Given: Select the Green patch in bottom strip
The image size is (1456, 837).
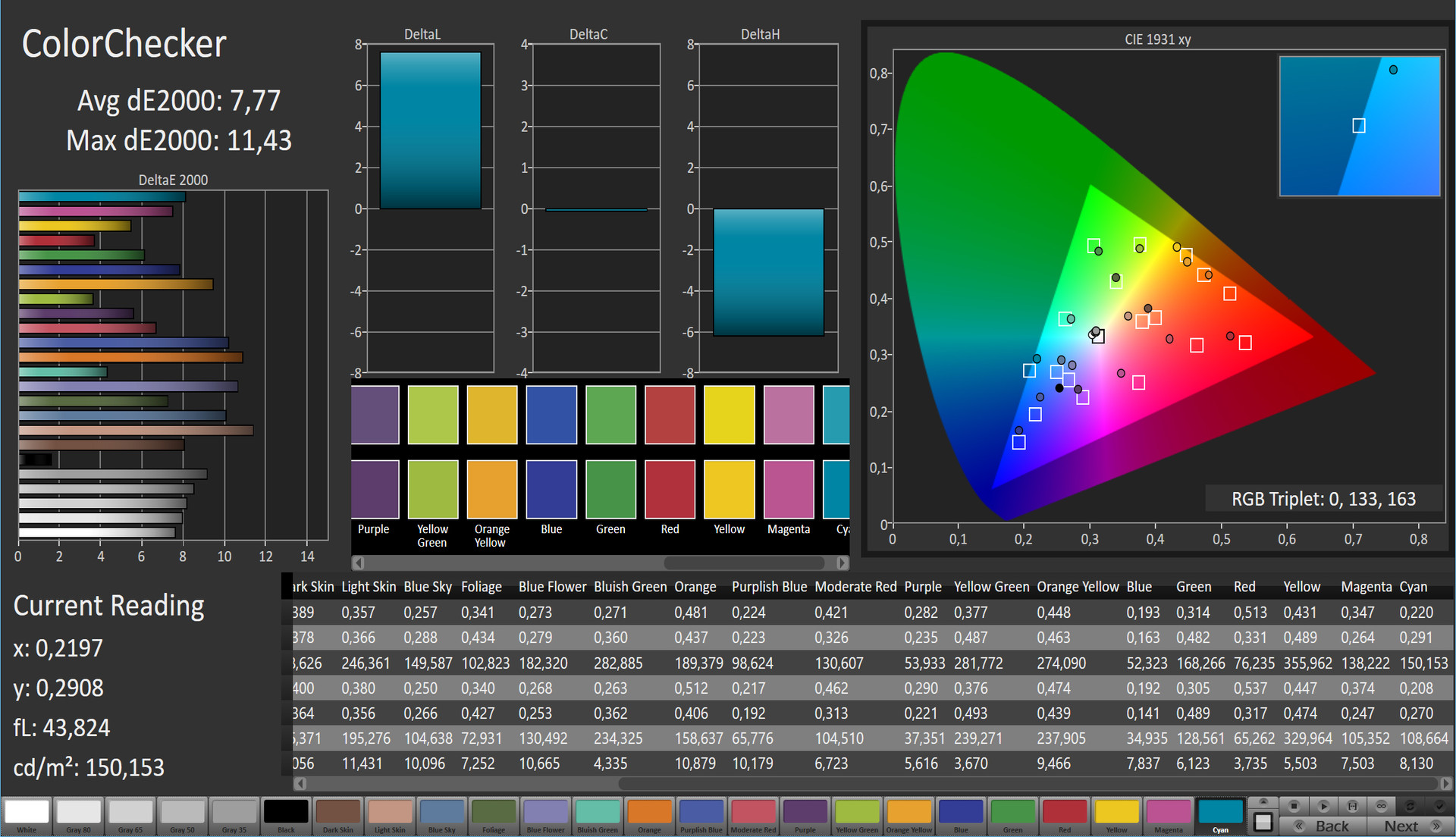Looking at the screenshot, I should pyautogui.click(x=1013, y=816).
